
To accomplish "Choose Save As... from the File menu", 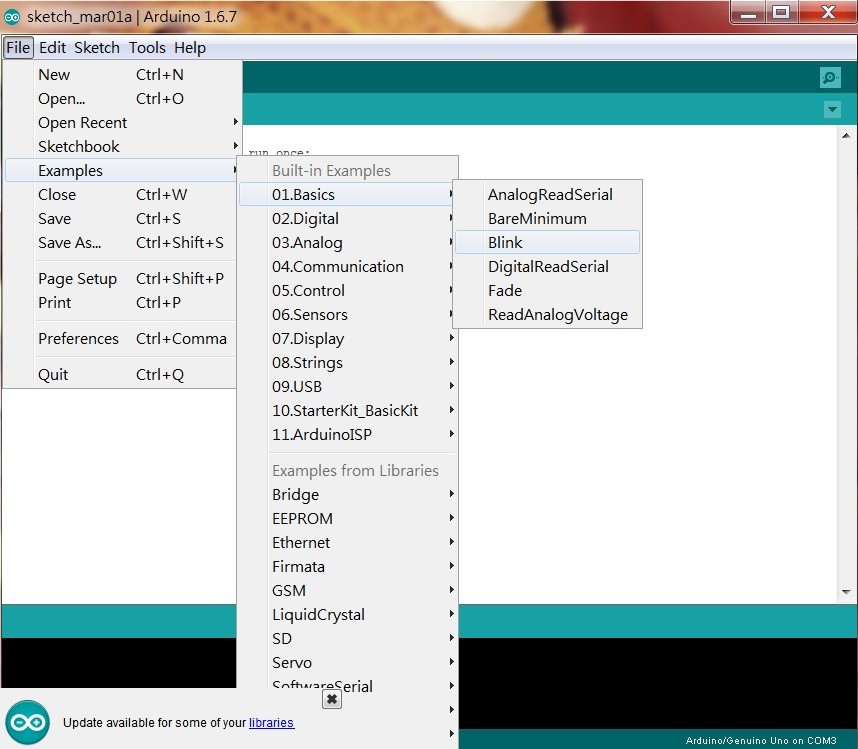I will click(x=121, y=243).
